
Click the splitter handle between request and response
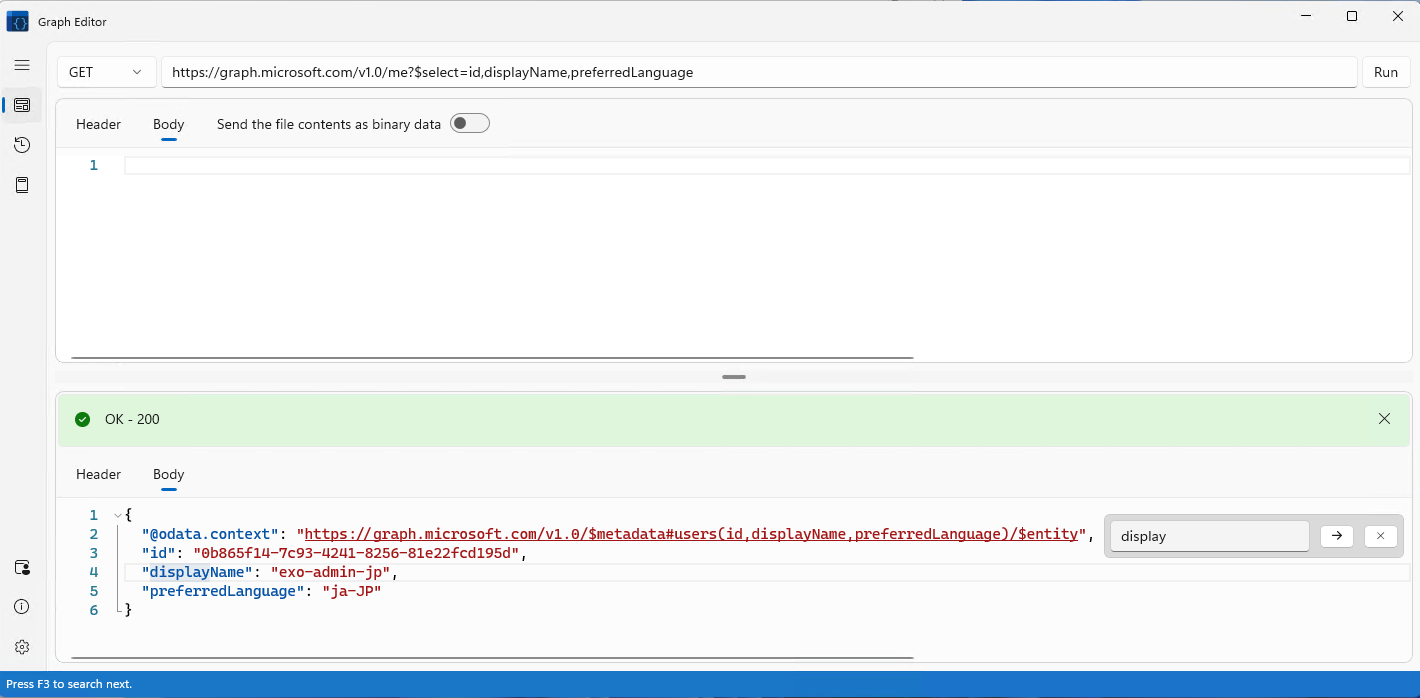pyautogui.click(x=734, y=377)
